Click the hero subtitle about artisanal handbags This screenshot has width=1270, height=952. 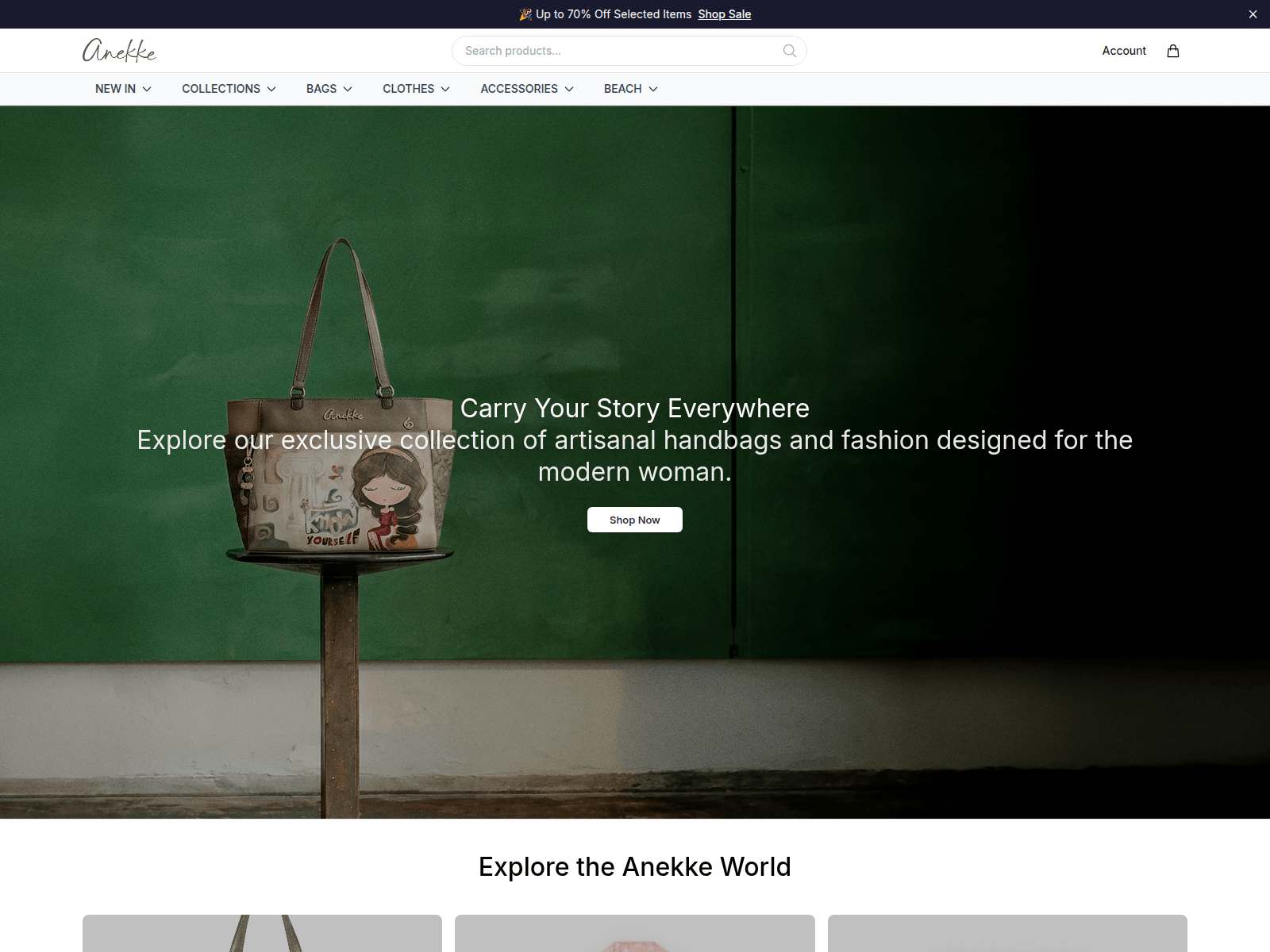click(x=635, y=456)
